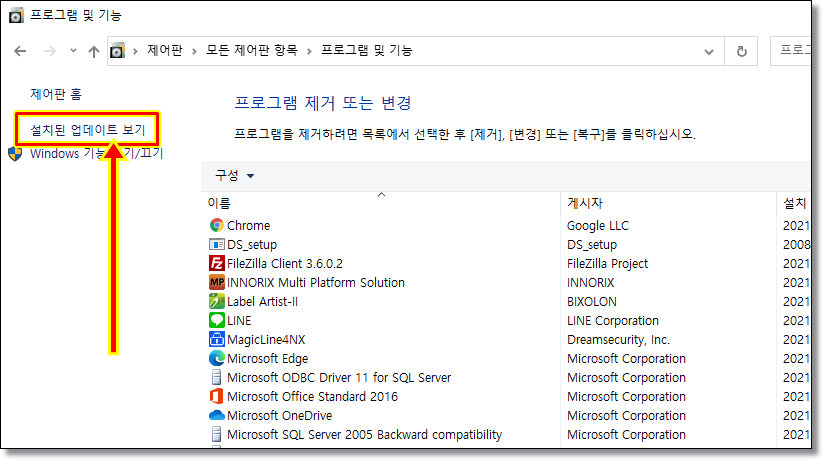Click the Chrome icon in program list
The width and height of the screenshot is (824, 461).
(216, 225)
